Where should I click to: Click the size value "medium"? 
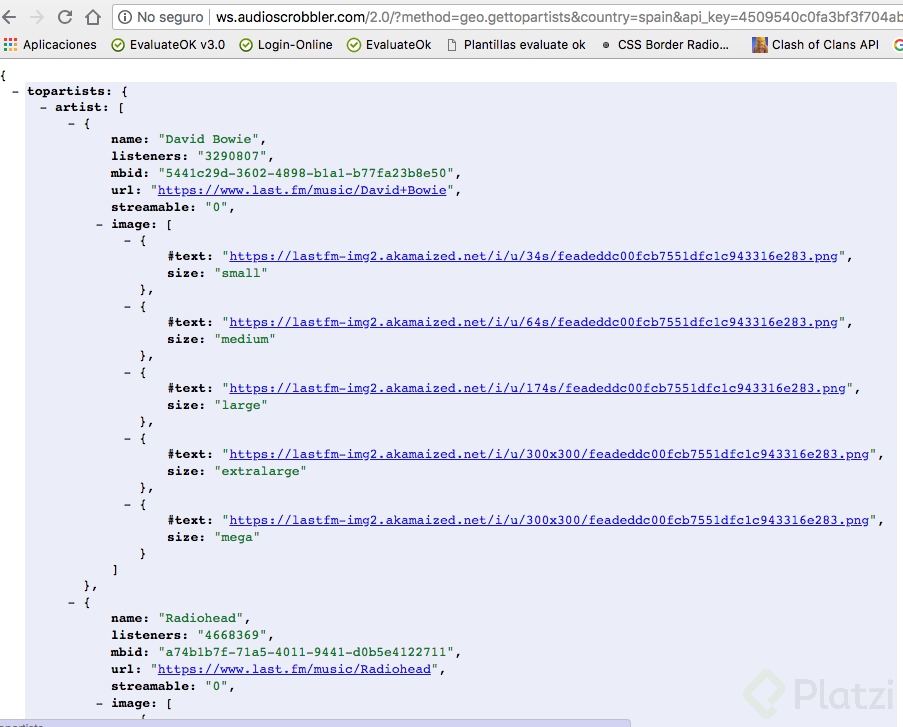[x=245, y=339]
